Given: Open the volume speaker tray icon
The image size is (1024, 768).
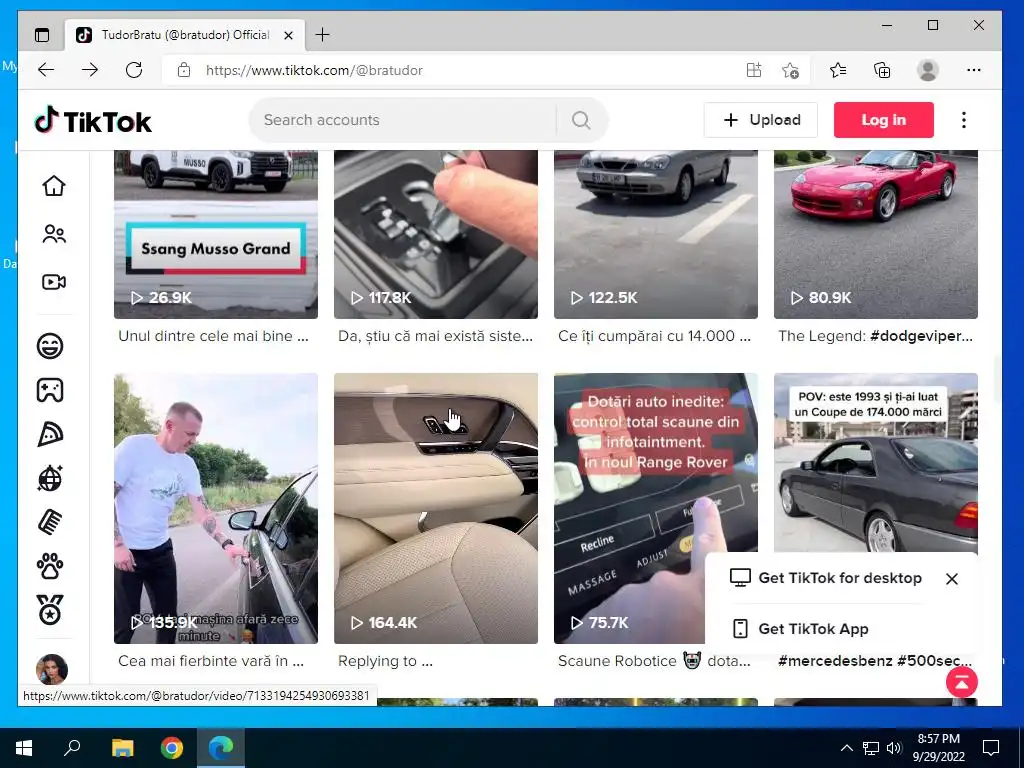Looking at the screenshot, I should click(x=894, y=748).
